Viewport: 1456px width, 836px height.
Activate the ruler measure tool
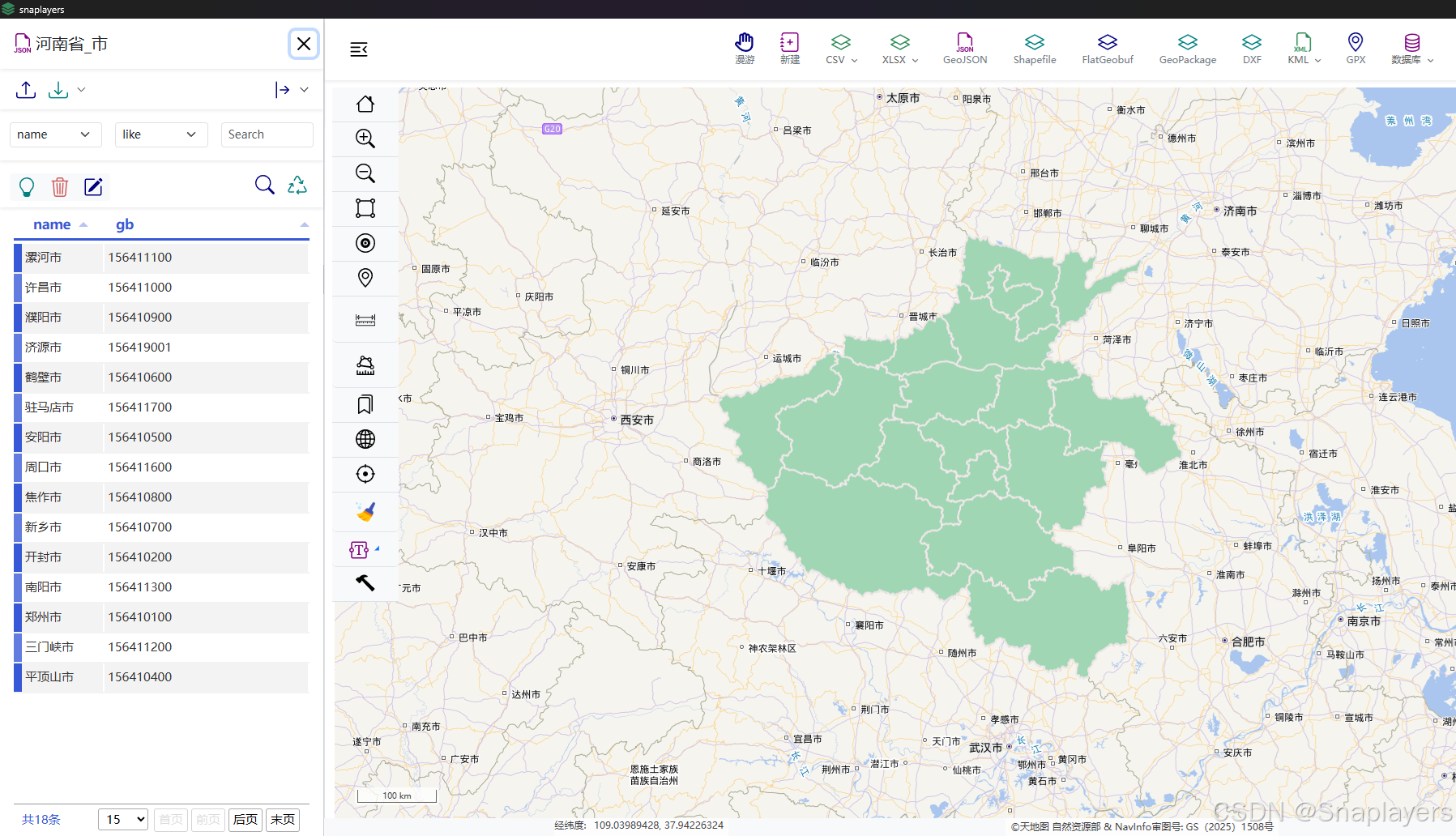click(x=365, y=320)
